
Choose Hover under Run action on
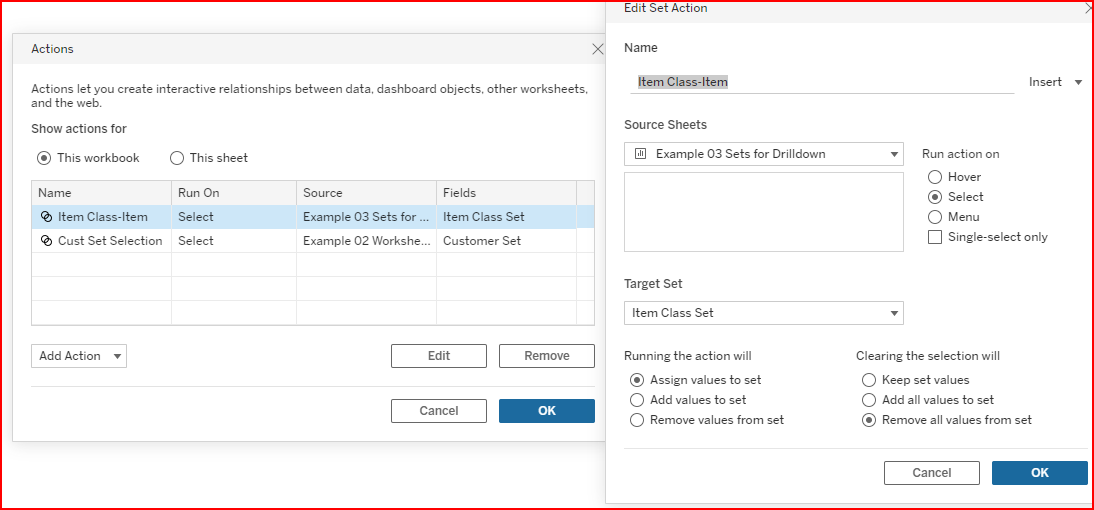click(x=935, y=177)
